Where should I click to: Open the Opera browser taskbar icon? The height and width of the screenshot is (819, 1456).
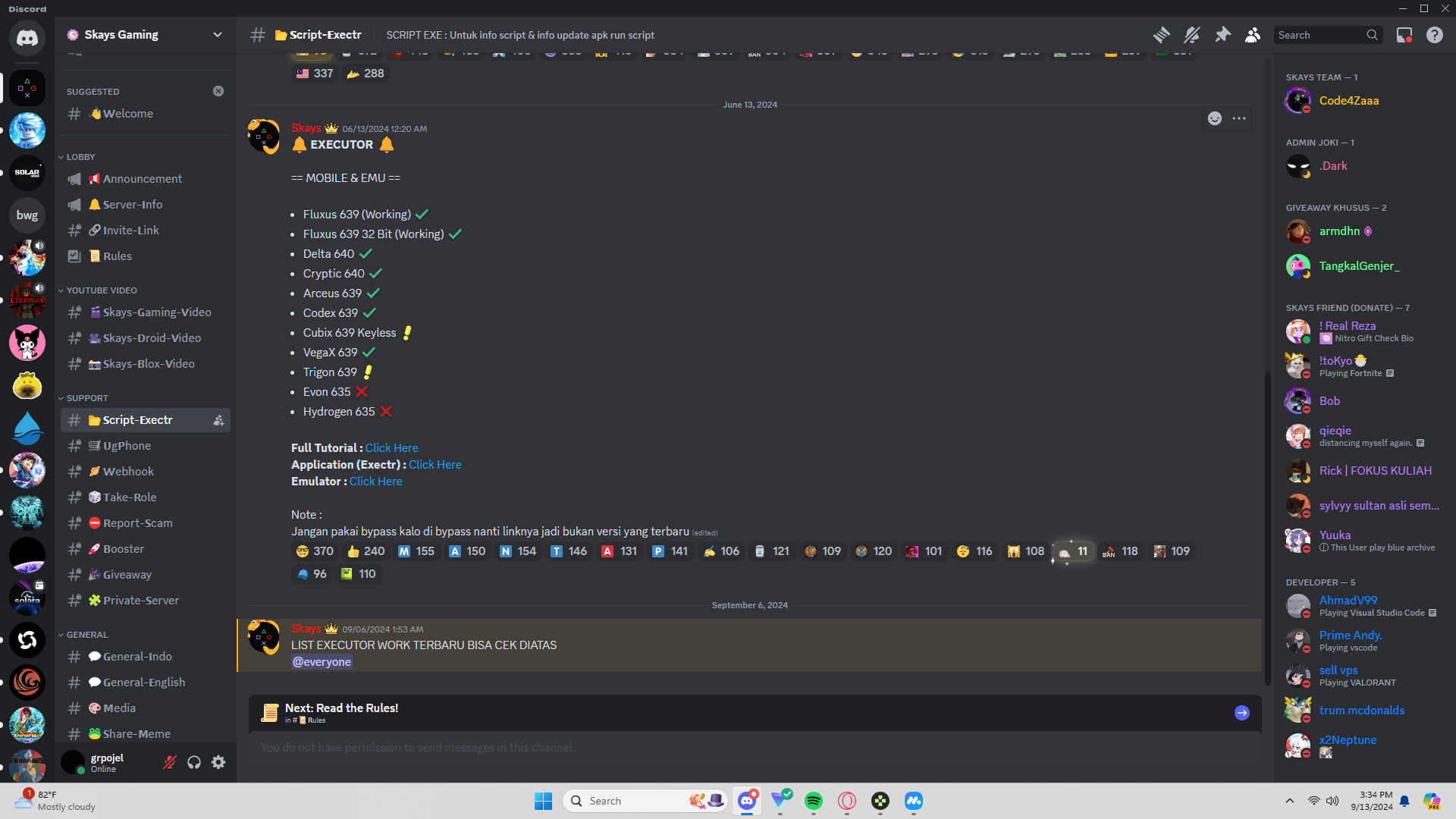tap(847, 801)
